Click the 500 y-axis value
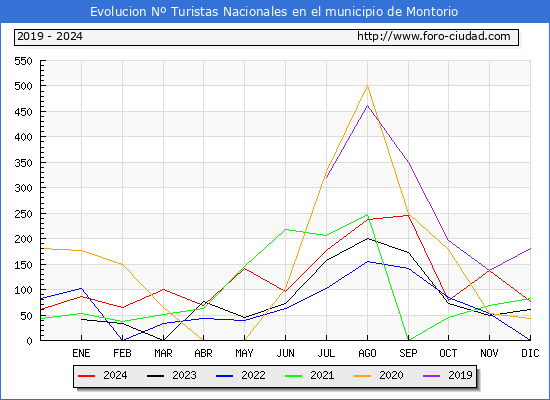550x400 pixels. point(24,86)
